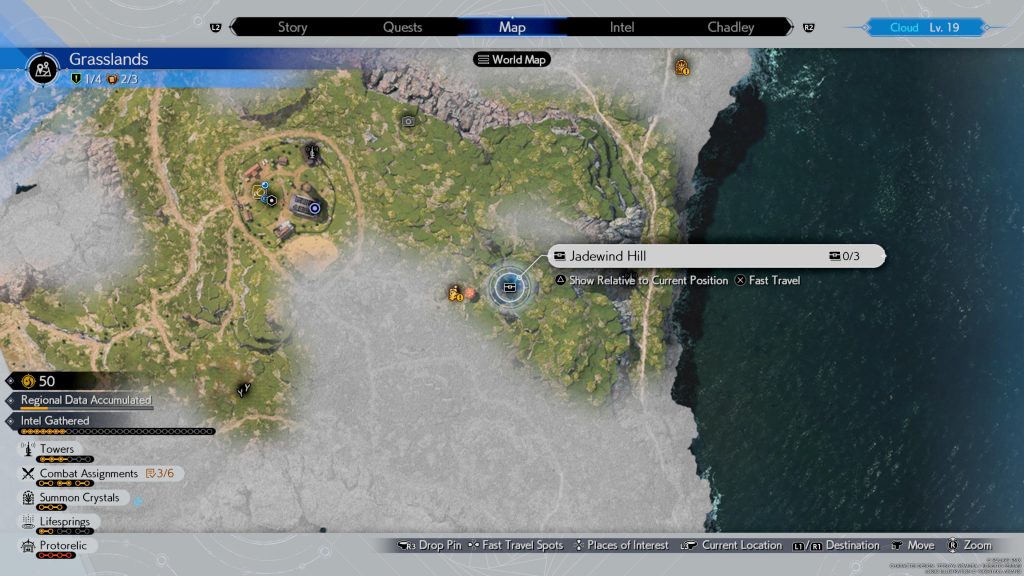Viewport: 1024px width, 576px height.
Task: Click the white hexagon marker in settlement
Action: click(x=272, y=200)
